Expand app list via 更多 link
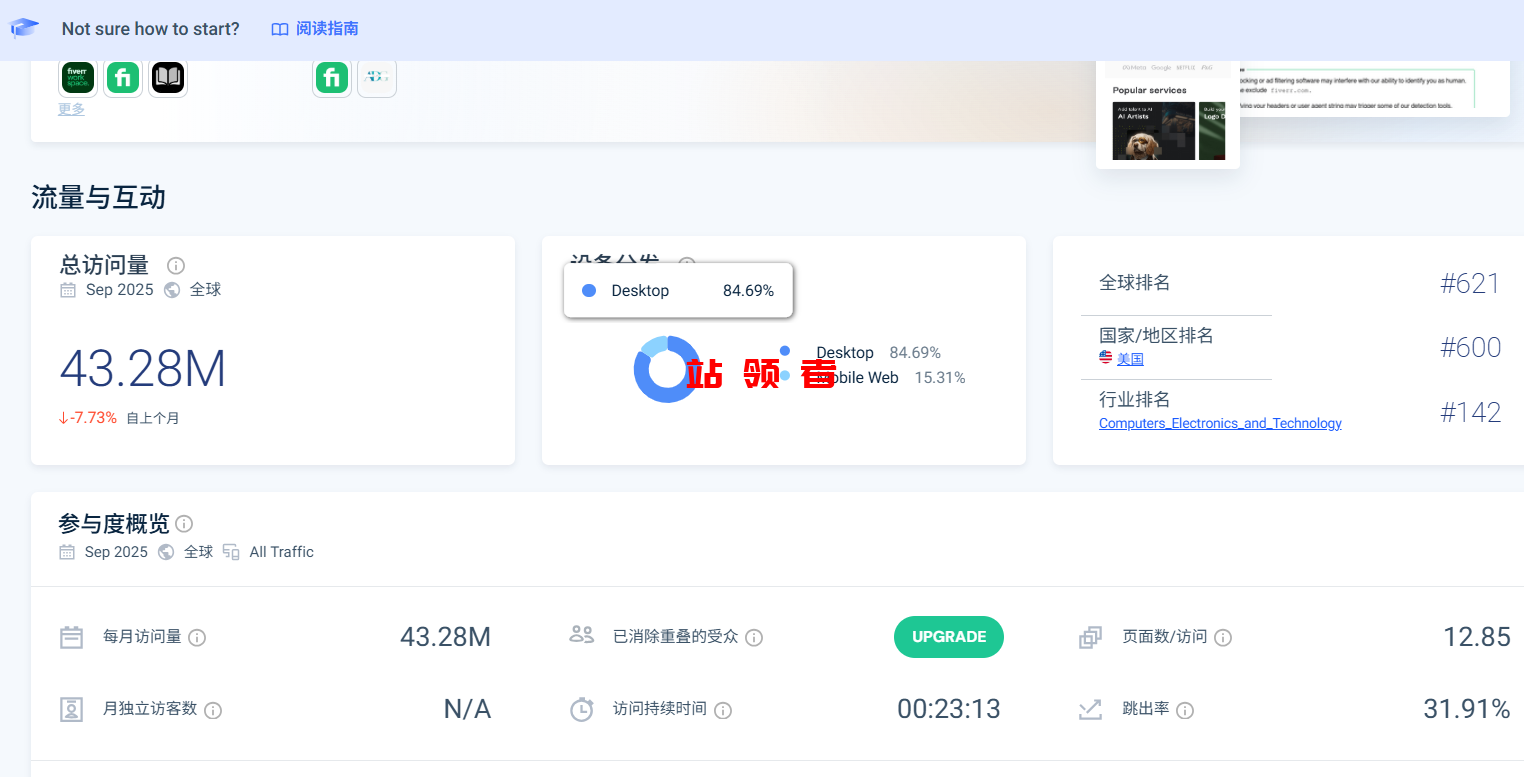The height and width of the screenshot is (777, 1524). (x=71, y=109)
